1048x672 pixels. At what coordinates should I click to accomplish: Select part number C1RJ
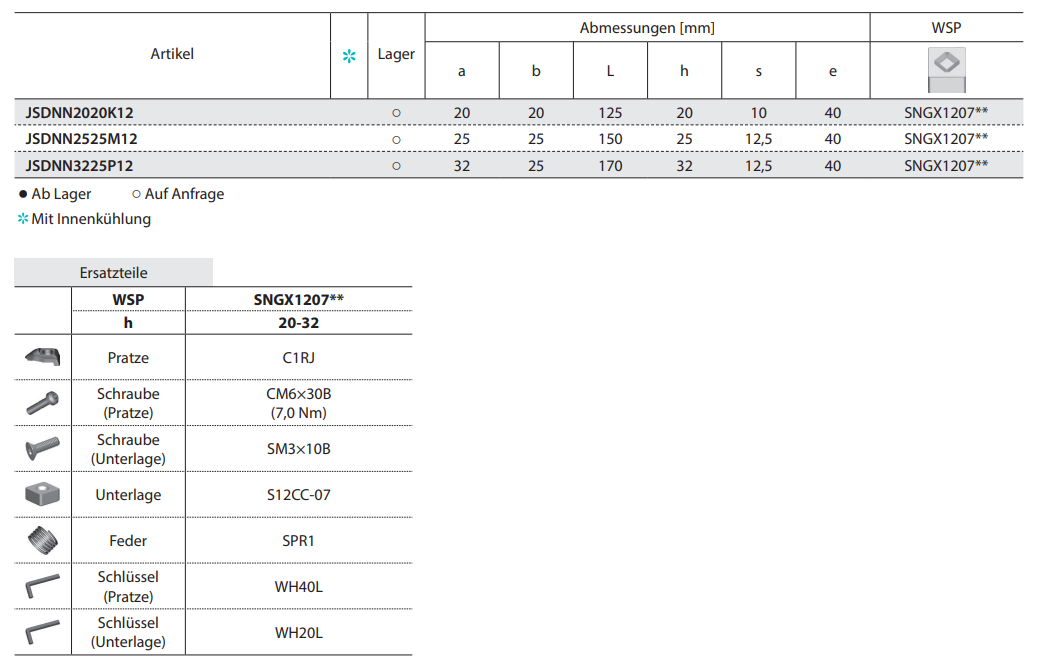point(298,357)
